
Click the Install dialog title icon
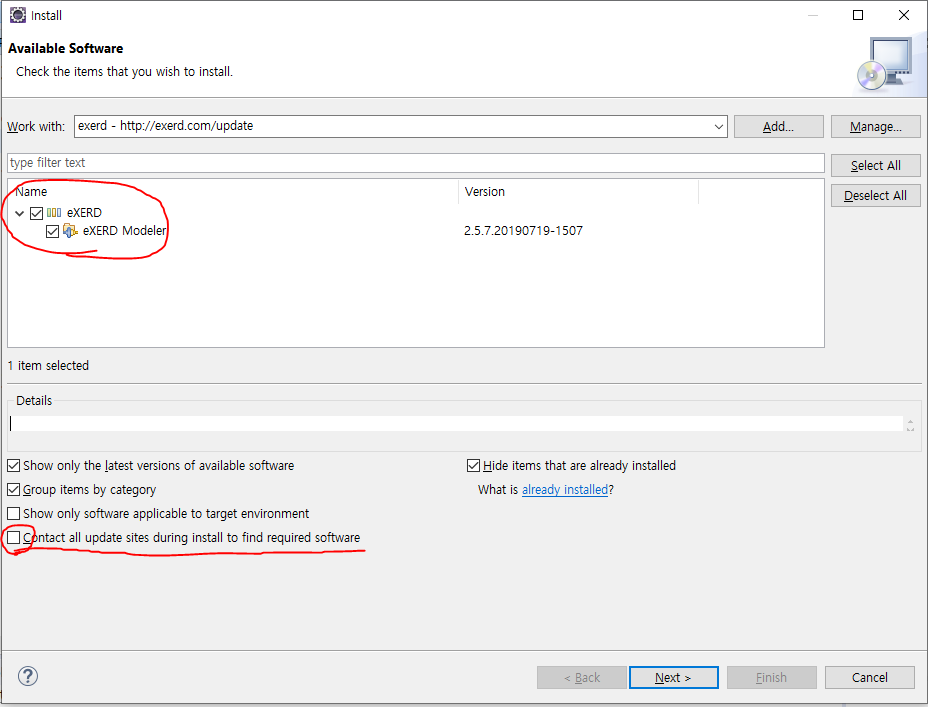(18, 15)
